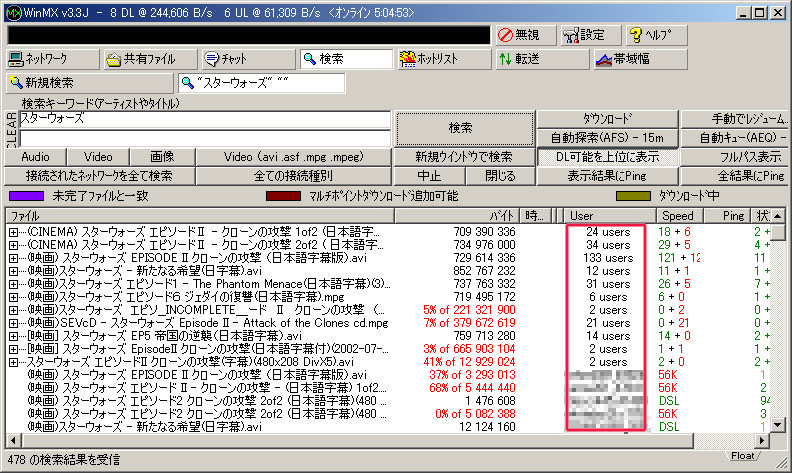792x473 pixels.
Task: Select the Audio file type filter
Action: (35, 157)
